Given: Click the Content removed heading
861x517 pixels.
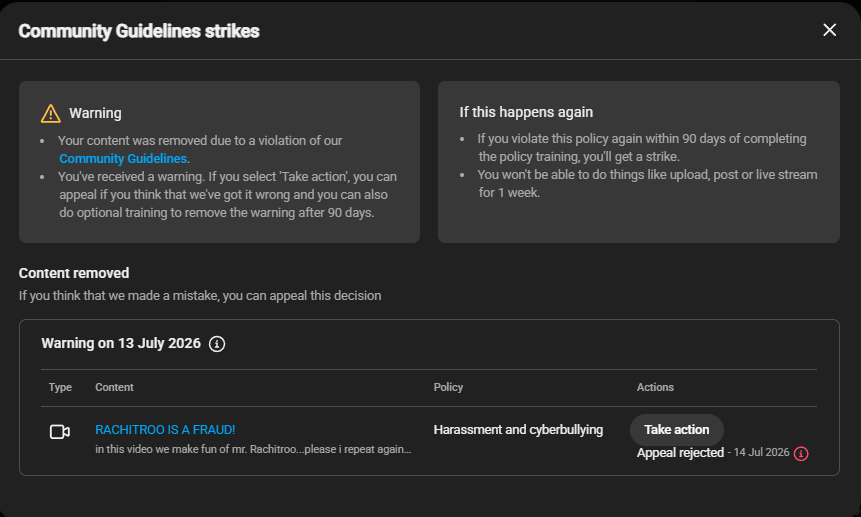Looking at the screenshot, I should click(74, 273).
